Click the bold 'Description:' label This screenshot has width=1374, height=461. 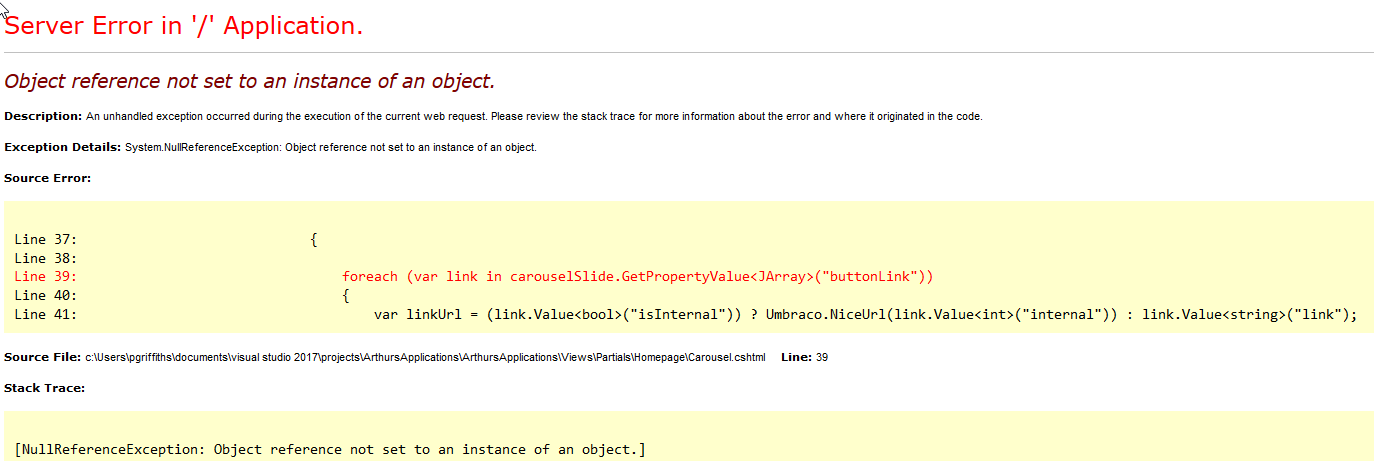click(43, 116)
